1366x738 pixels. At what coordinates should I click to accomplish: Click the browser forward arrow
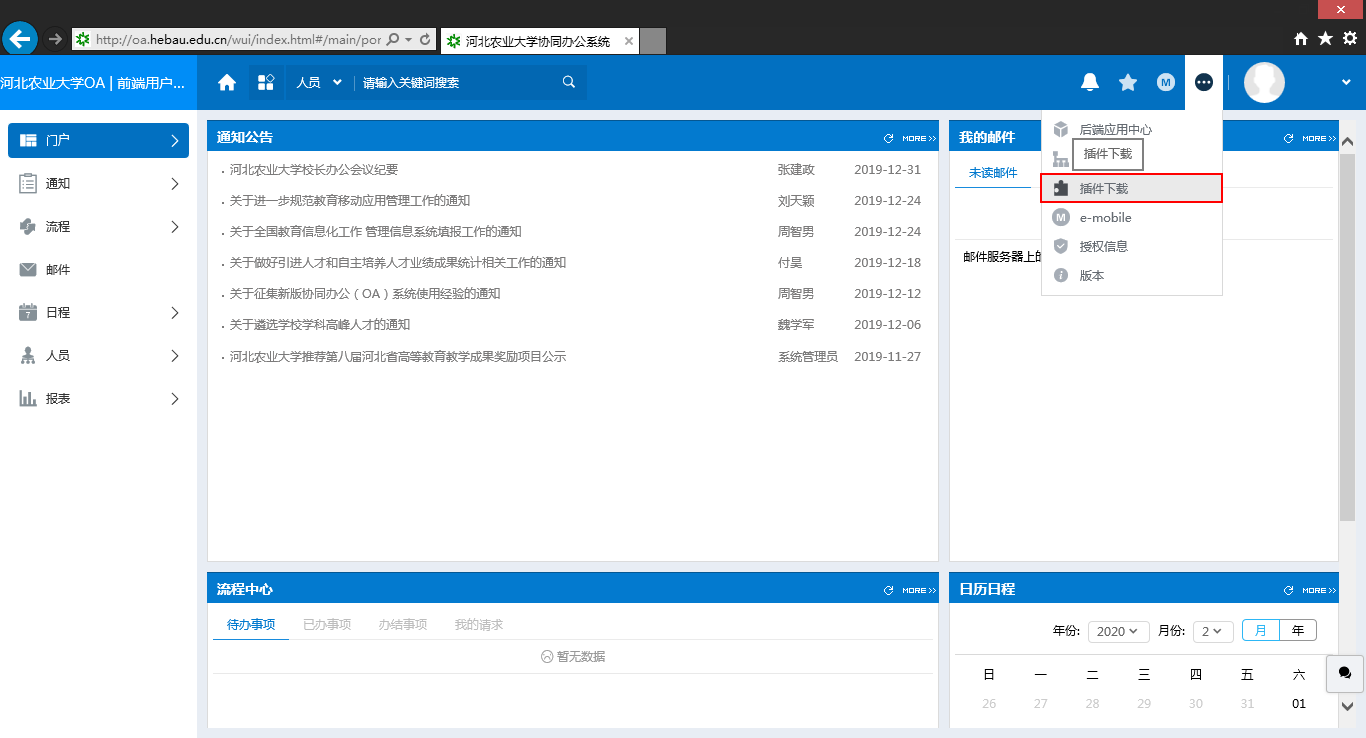[x=55, y=39]
